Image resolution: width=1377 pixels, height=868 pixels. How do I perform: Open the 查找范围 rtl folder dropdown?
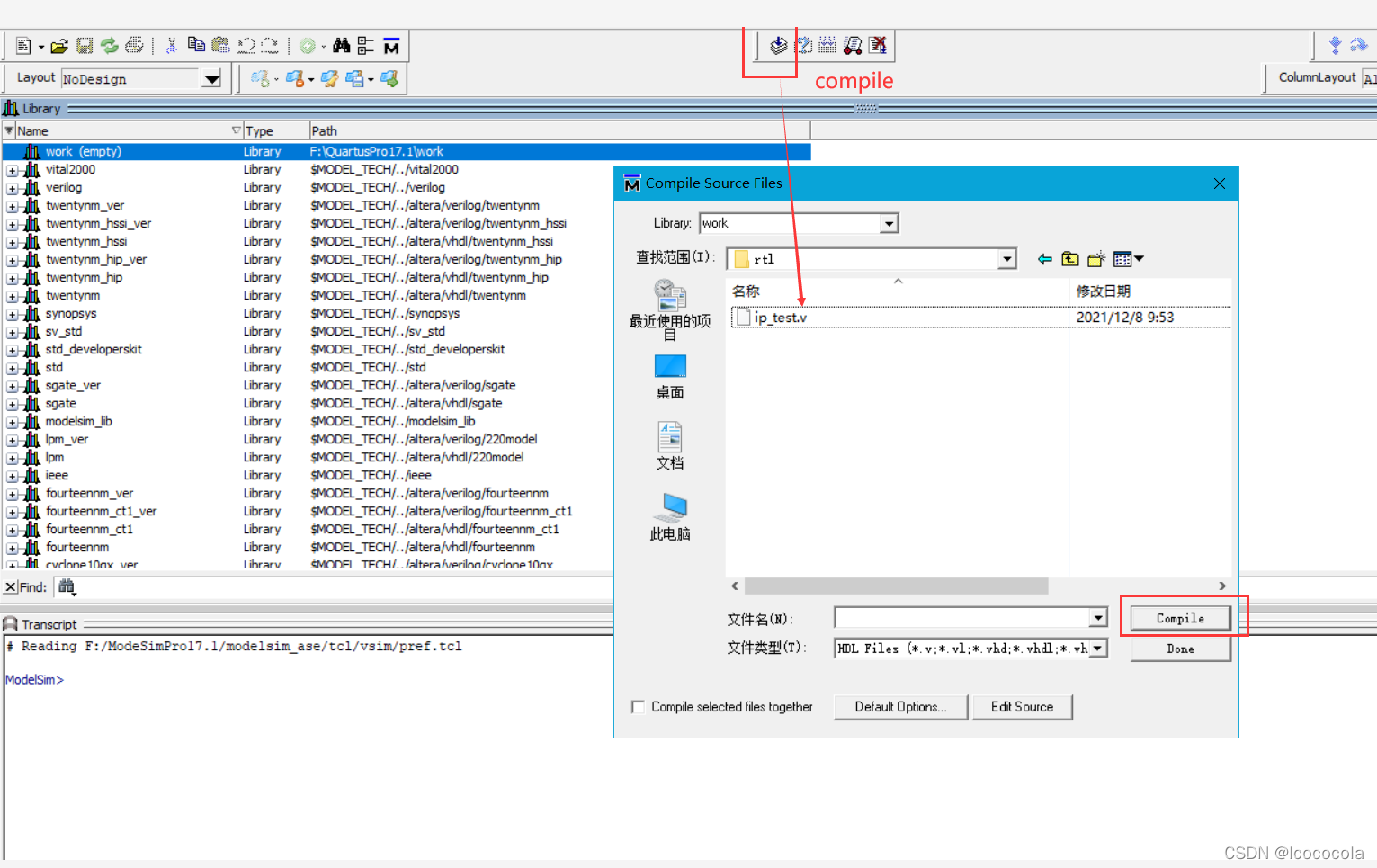click(1007, 259)
